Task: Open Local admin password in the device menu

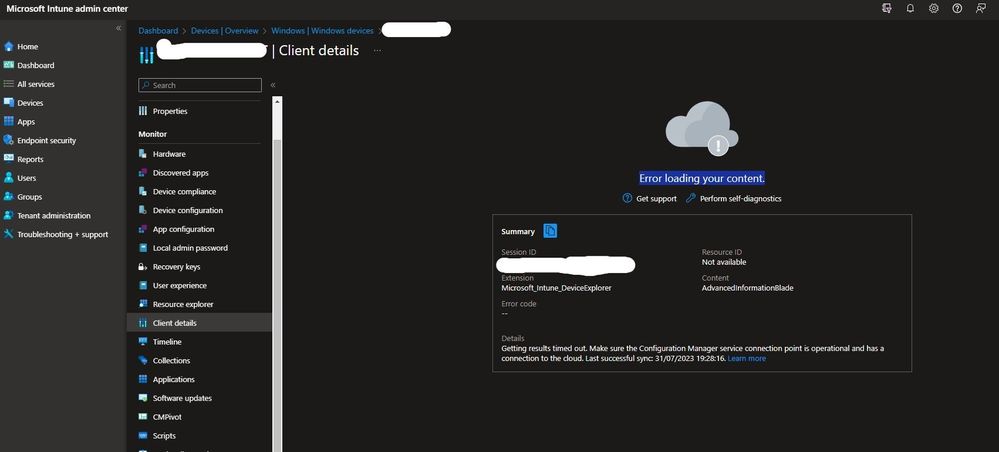Action: pyautogui.click(x=190, y=248)
